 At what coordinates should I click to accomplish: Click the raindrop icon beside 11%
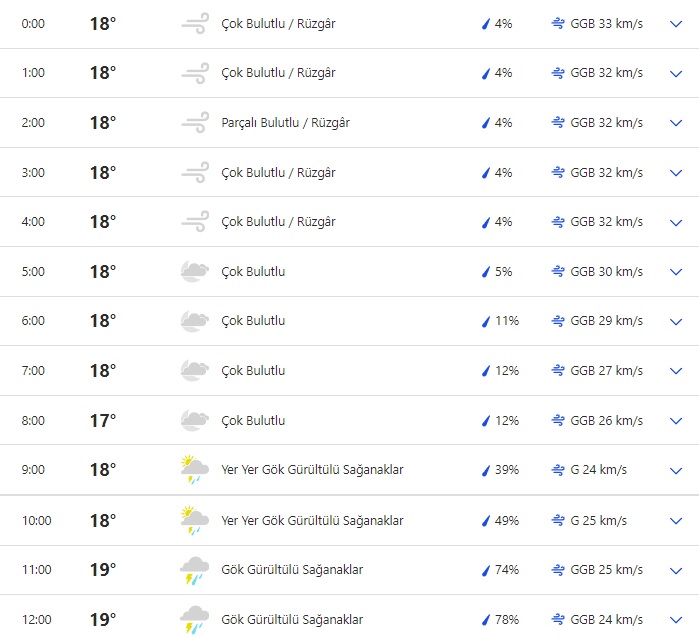pos(486,321)
